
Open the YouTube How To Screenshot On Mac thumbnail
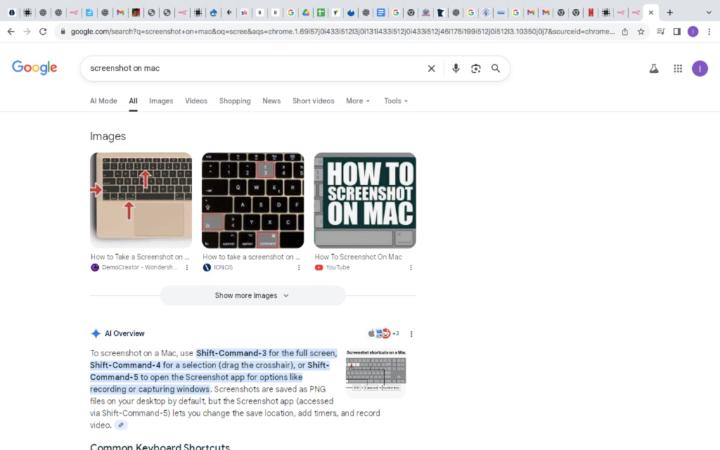(365, 200)
